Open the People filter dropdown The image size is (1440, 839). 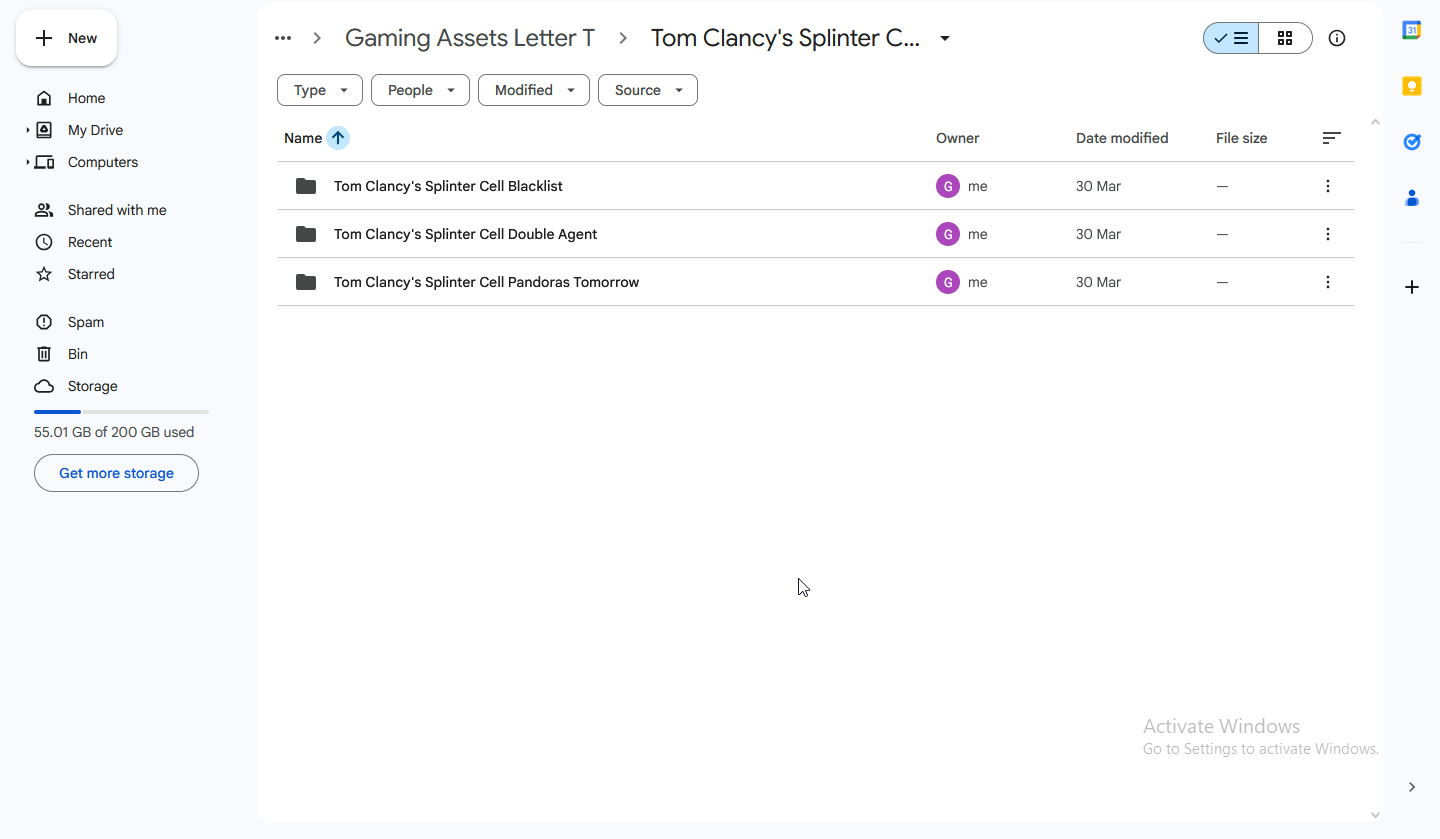(420, 90)
